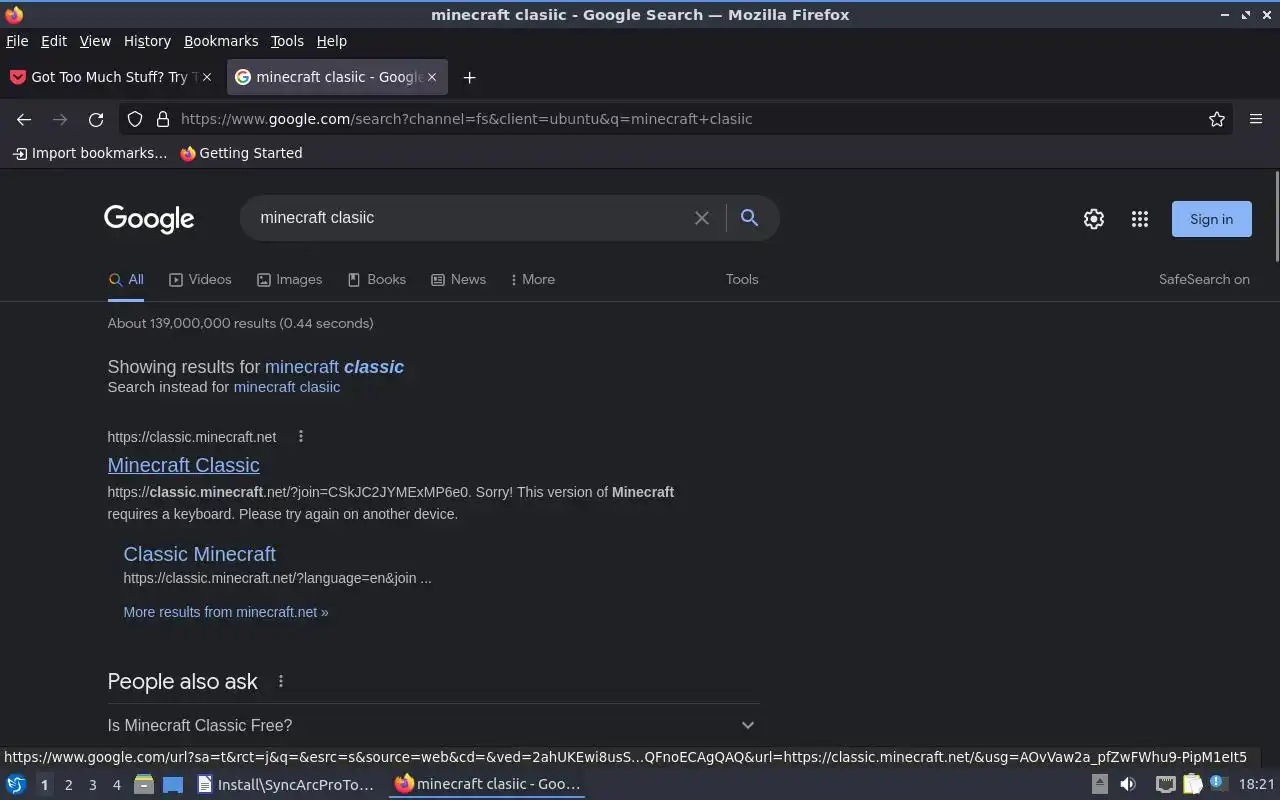Click the Google logo
Viewport: 1280px width, 800px height.
(149, 219)
